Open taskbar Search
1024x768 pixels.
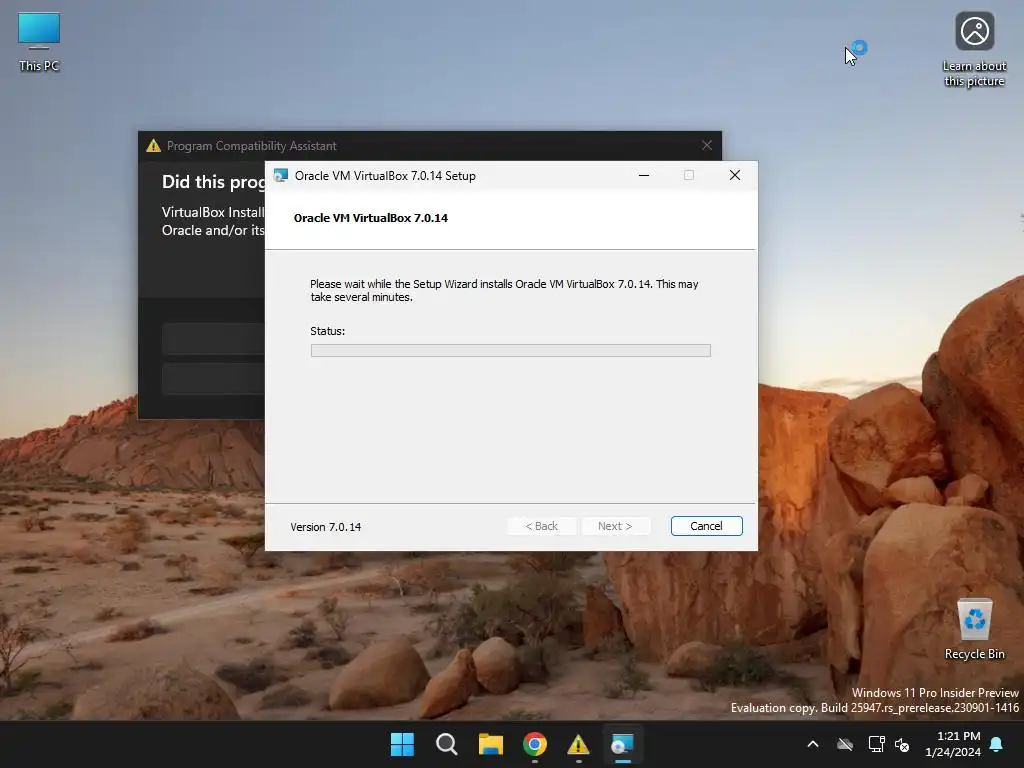[x=447, y=744]
